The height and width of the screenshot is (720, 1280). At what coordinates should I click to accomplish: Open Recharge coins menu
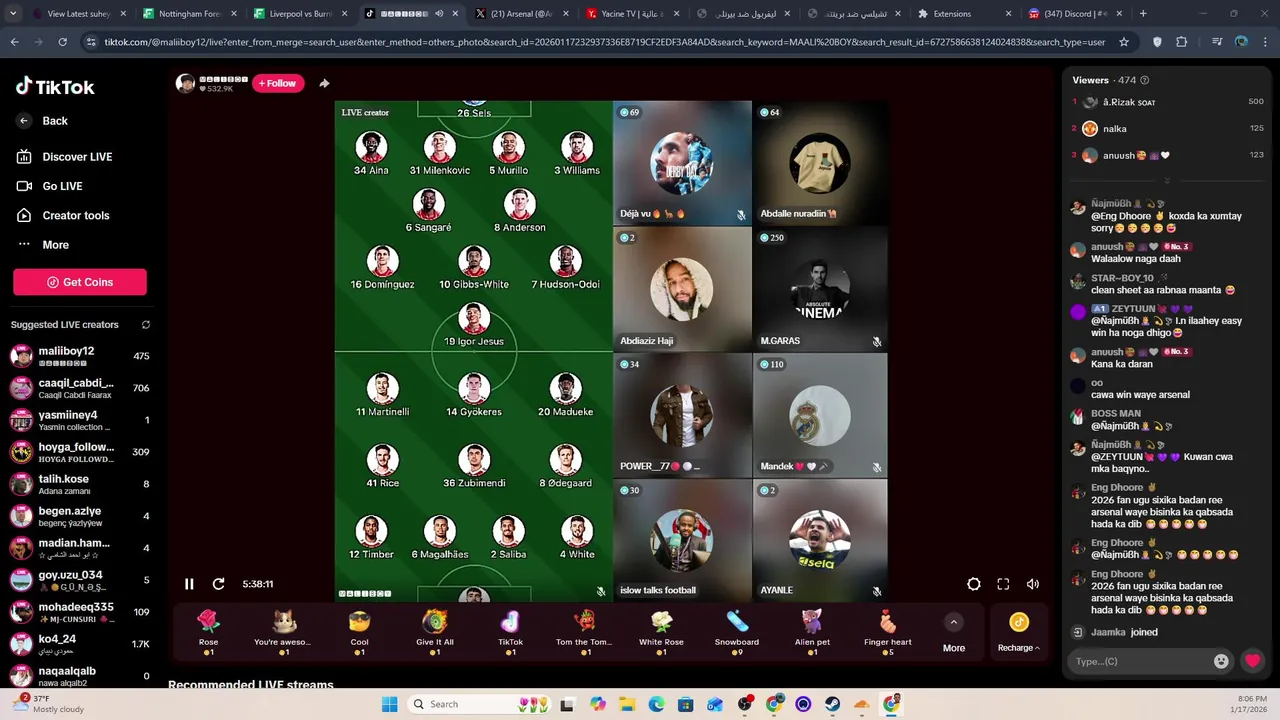1018,633
